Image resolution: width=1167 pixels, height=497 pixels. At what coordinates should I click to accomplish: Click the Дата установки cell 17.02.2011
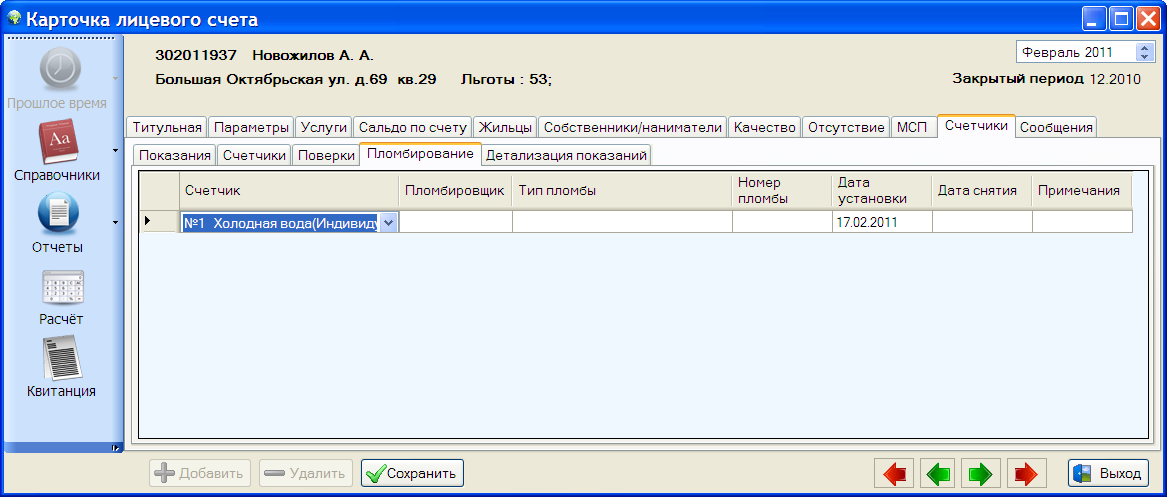tap(880, 223)
